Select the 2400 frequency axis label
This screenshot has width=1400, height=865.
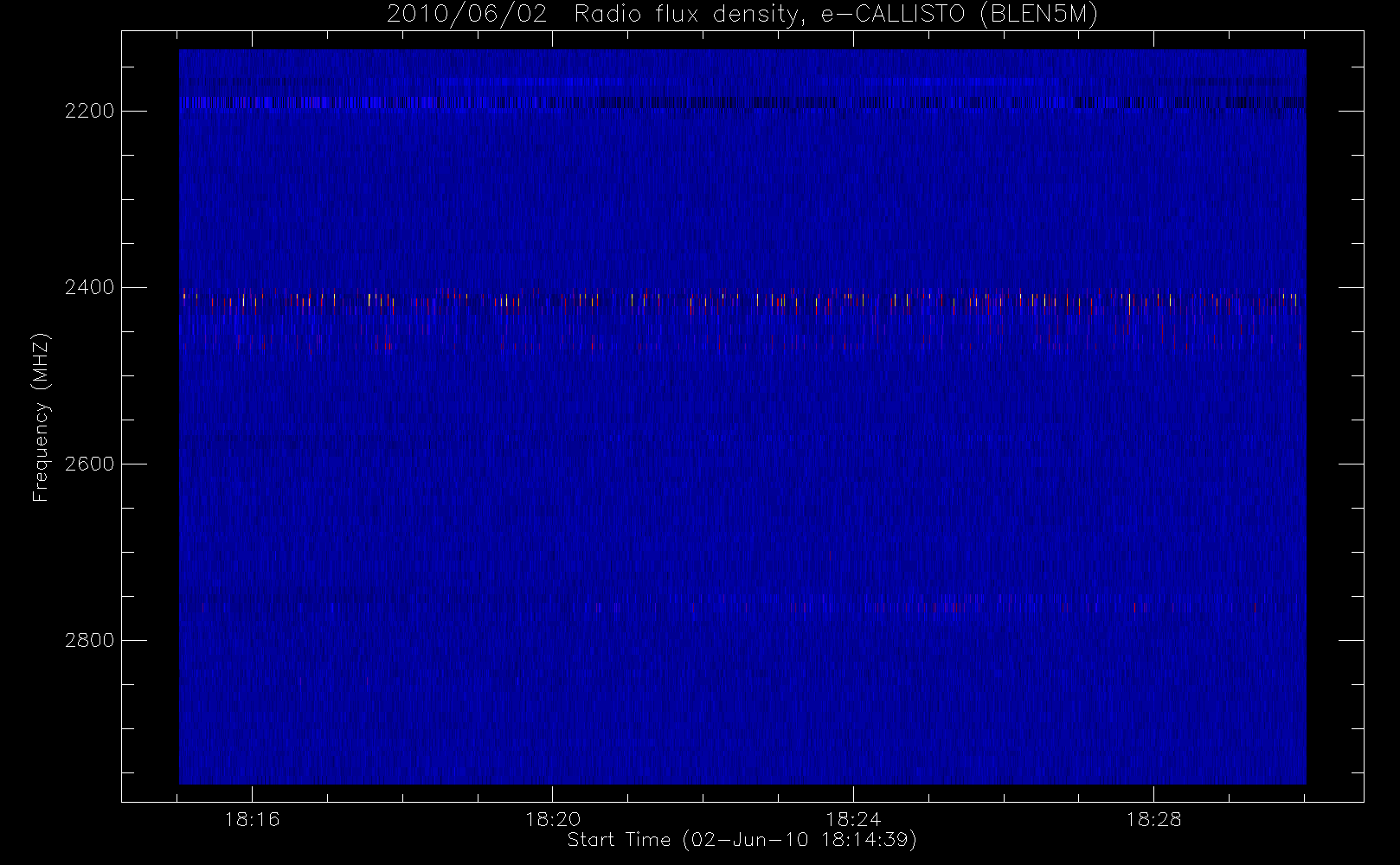click(89, 287)
